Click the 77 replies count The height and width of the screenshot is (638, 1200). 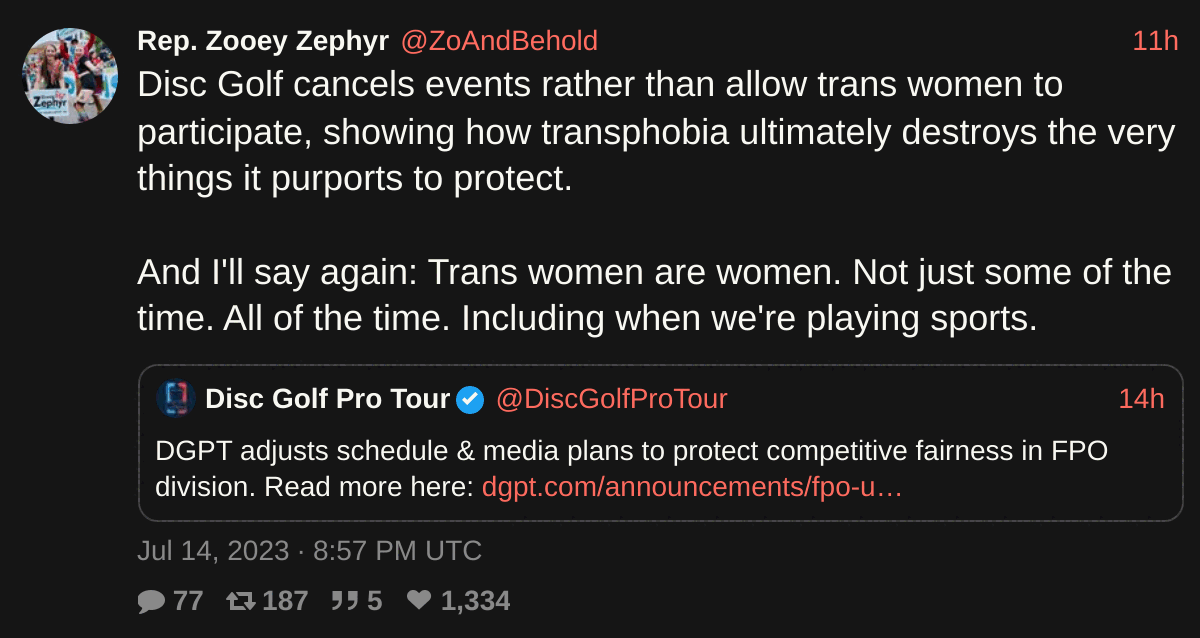(x=188, y=601)
